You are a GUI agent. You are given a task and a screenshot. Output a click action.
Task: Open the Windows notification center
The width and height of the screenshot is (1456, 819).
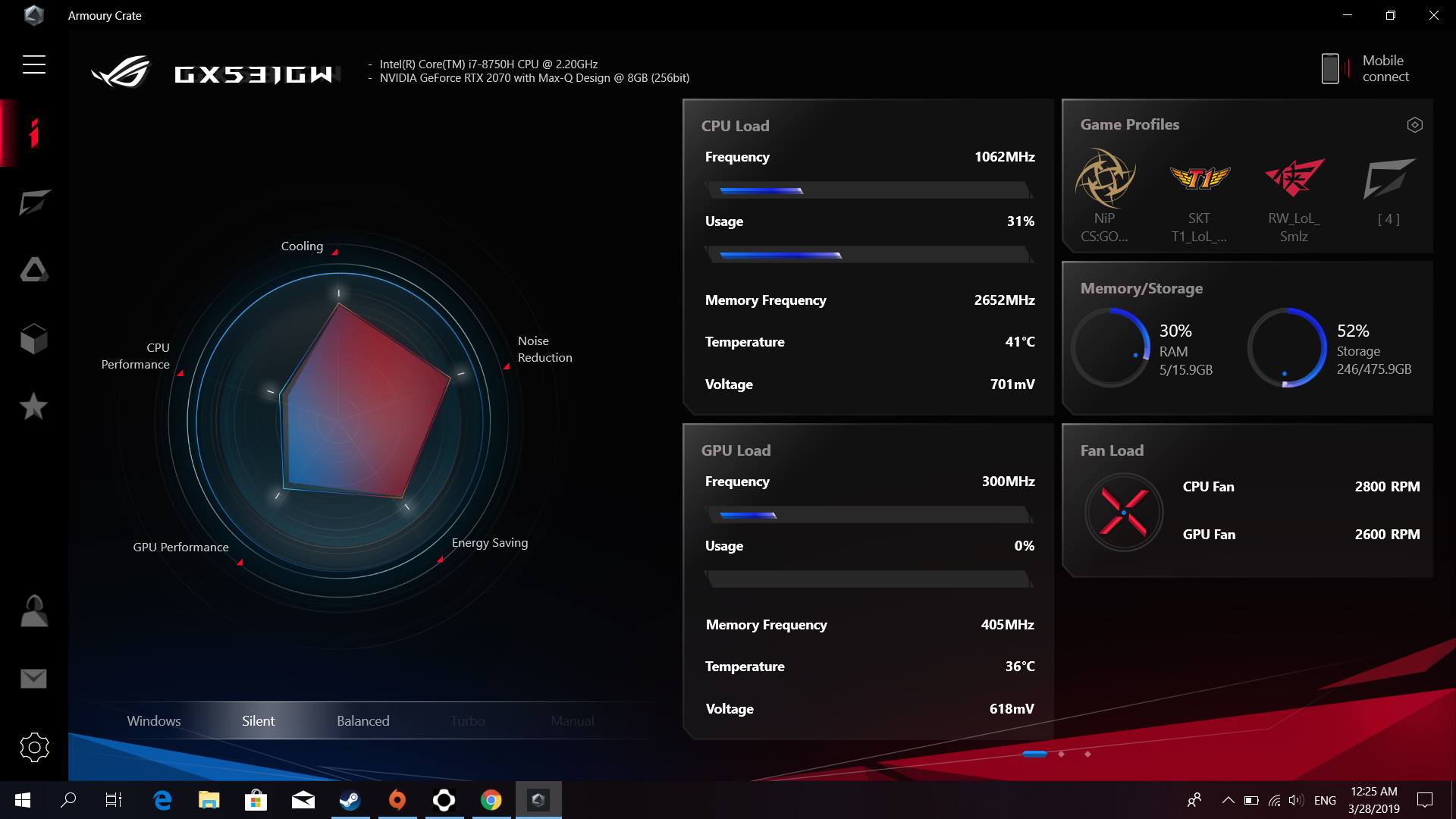click(1425, 800)
